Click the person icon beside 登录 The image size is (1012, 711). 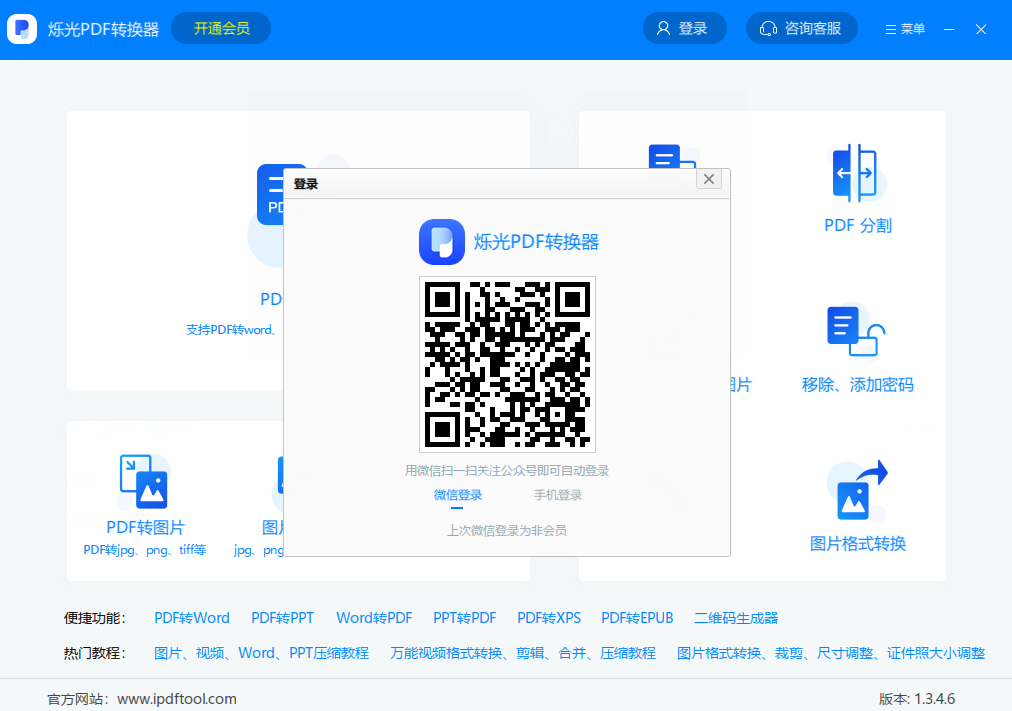click(663, 28)
